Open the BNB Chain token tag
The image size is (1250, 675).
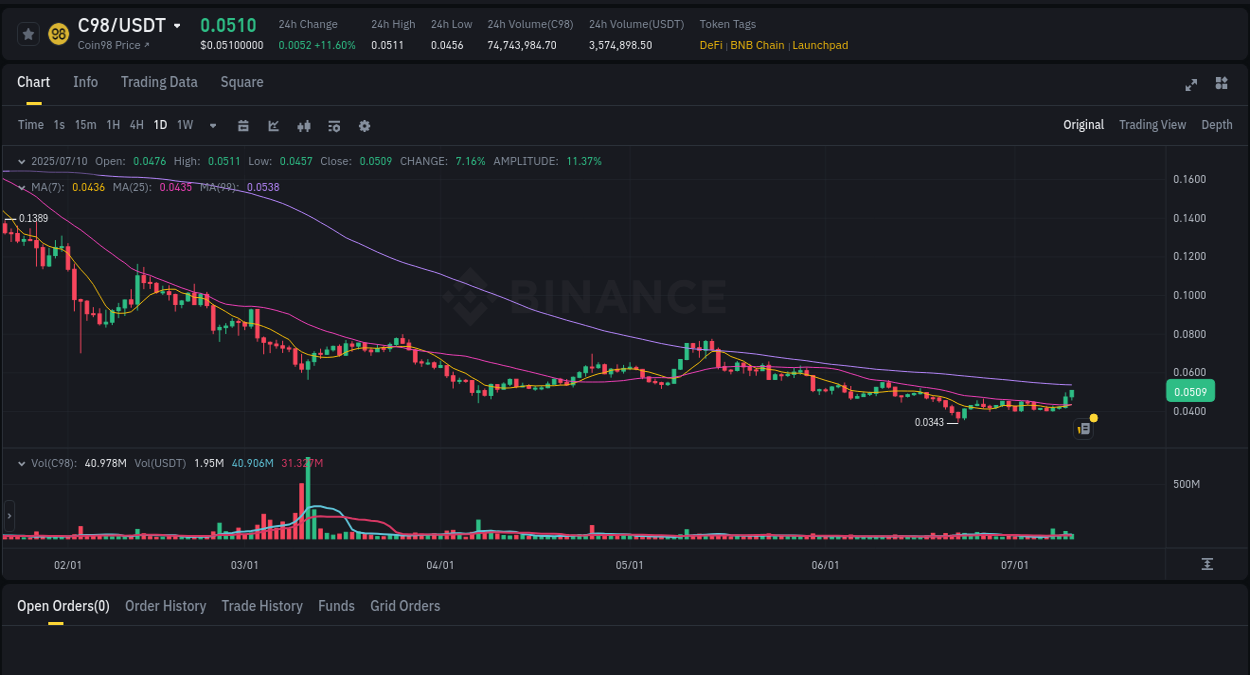click(x=756, y=45)
